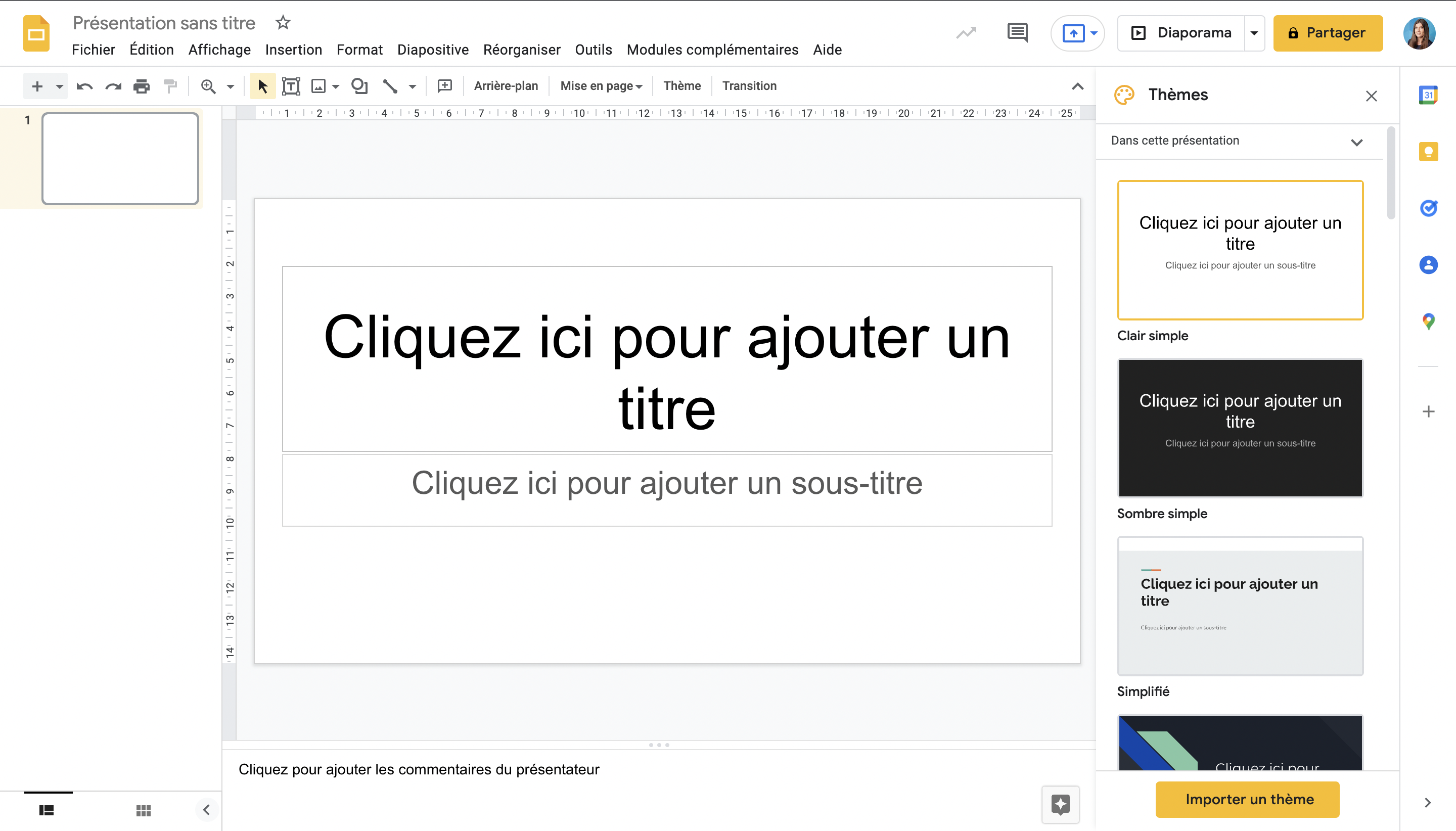Image resolution: width=1456 pixels, height=831 pixels.
Task: Select the shape tool
Action: pyautogui.click(x=359, y=86)
